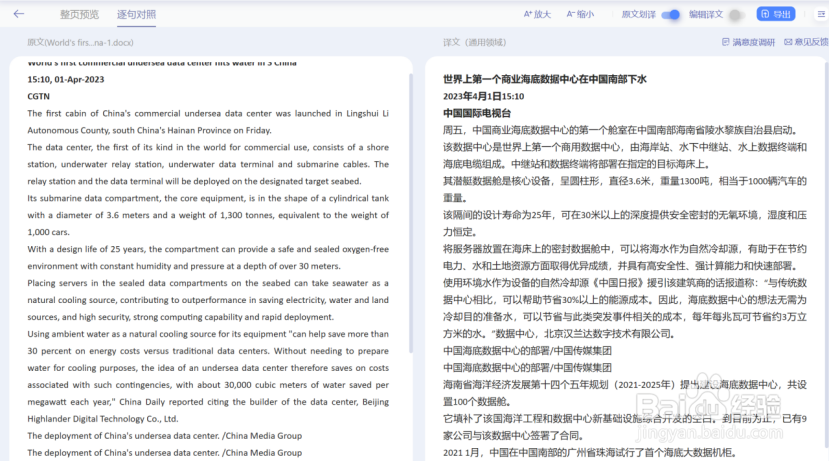Select the translation starting 其潜艇数据舱是核心设备
The height and width of the screenshot is (461, 829).
pos(625,189)
